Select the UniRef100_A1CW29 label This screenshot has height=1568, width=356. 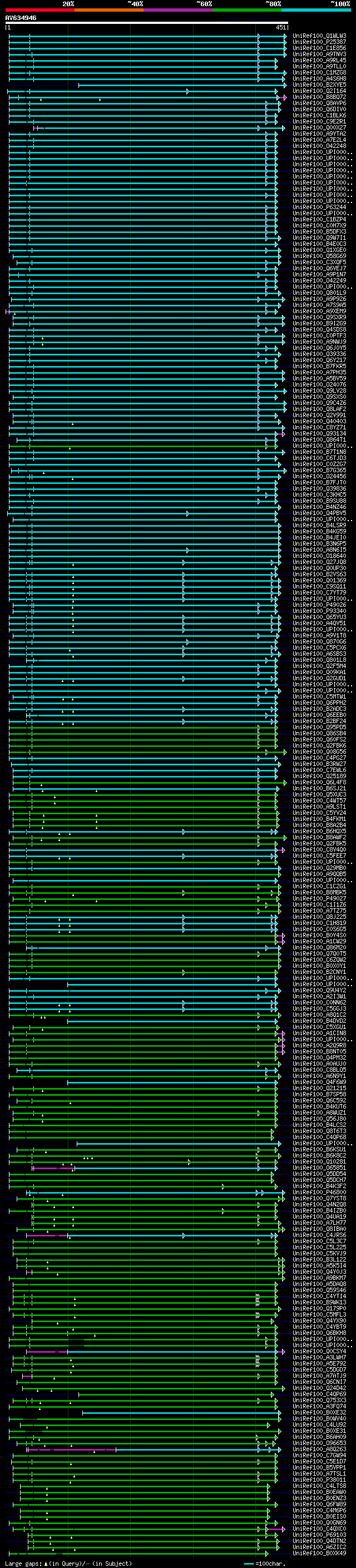pyautogui.click(x=319, y=942)
